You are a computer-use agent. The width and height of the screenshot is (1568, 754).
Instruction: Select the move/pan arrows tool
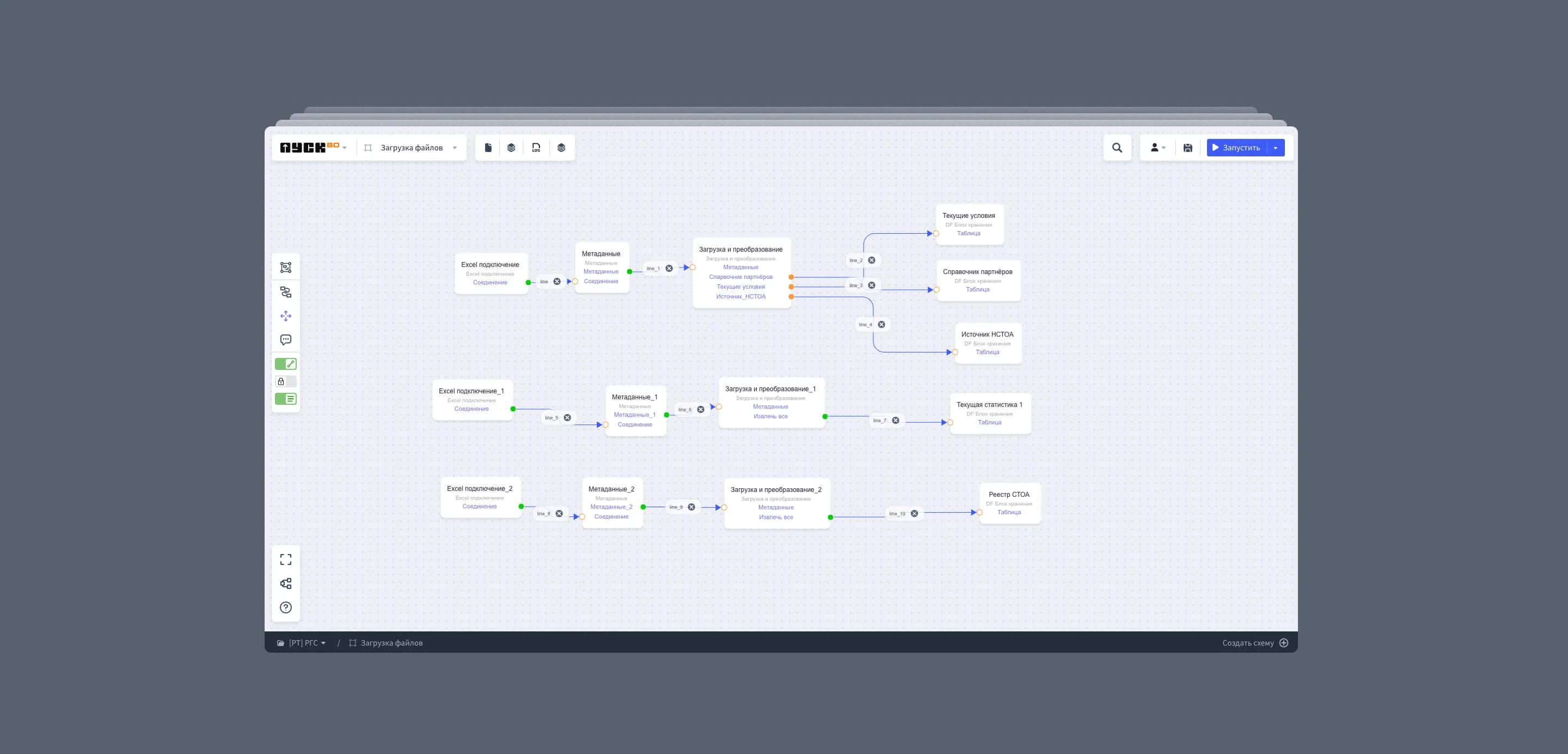(285, 316)
